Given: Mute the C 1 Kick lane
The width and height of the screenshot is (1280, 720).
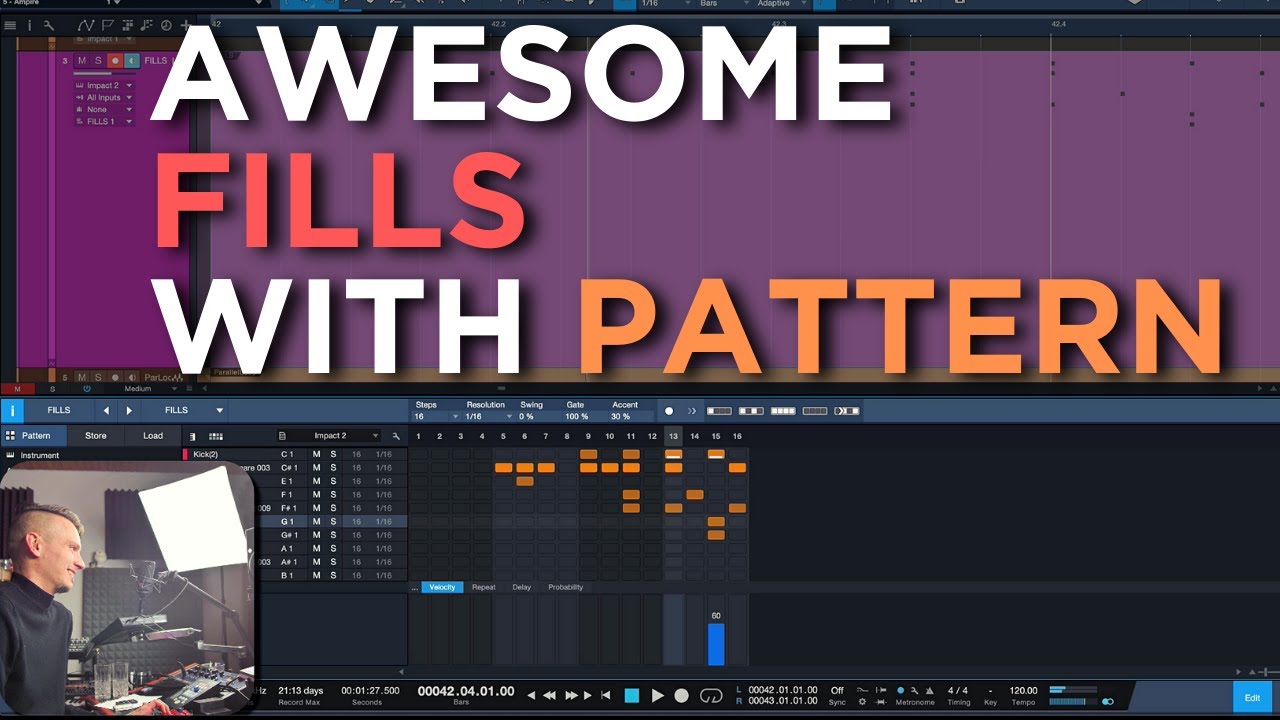Looking at the screenshot, I should [317, 454].
